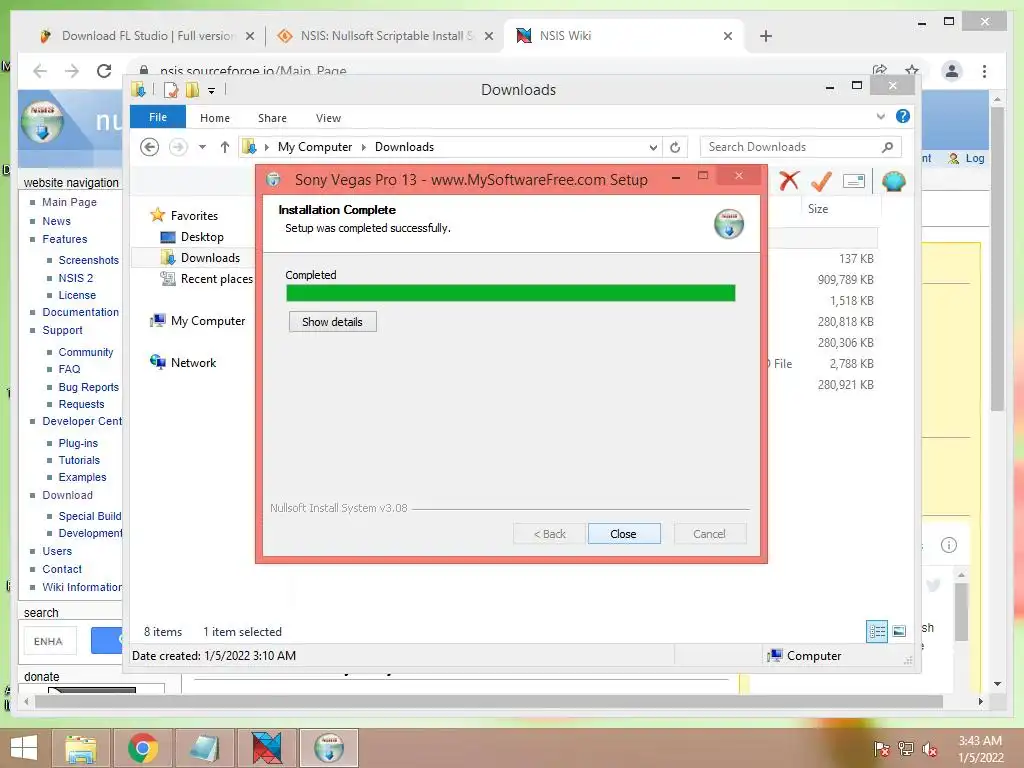Image resolution: width=1024 pixels, height=768 pixels.
Task: Click the wiki search input box
Action: [x=50, y=641]
